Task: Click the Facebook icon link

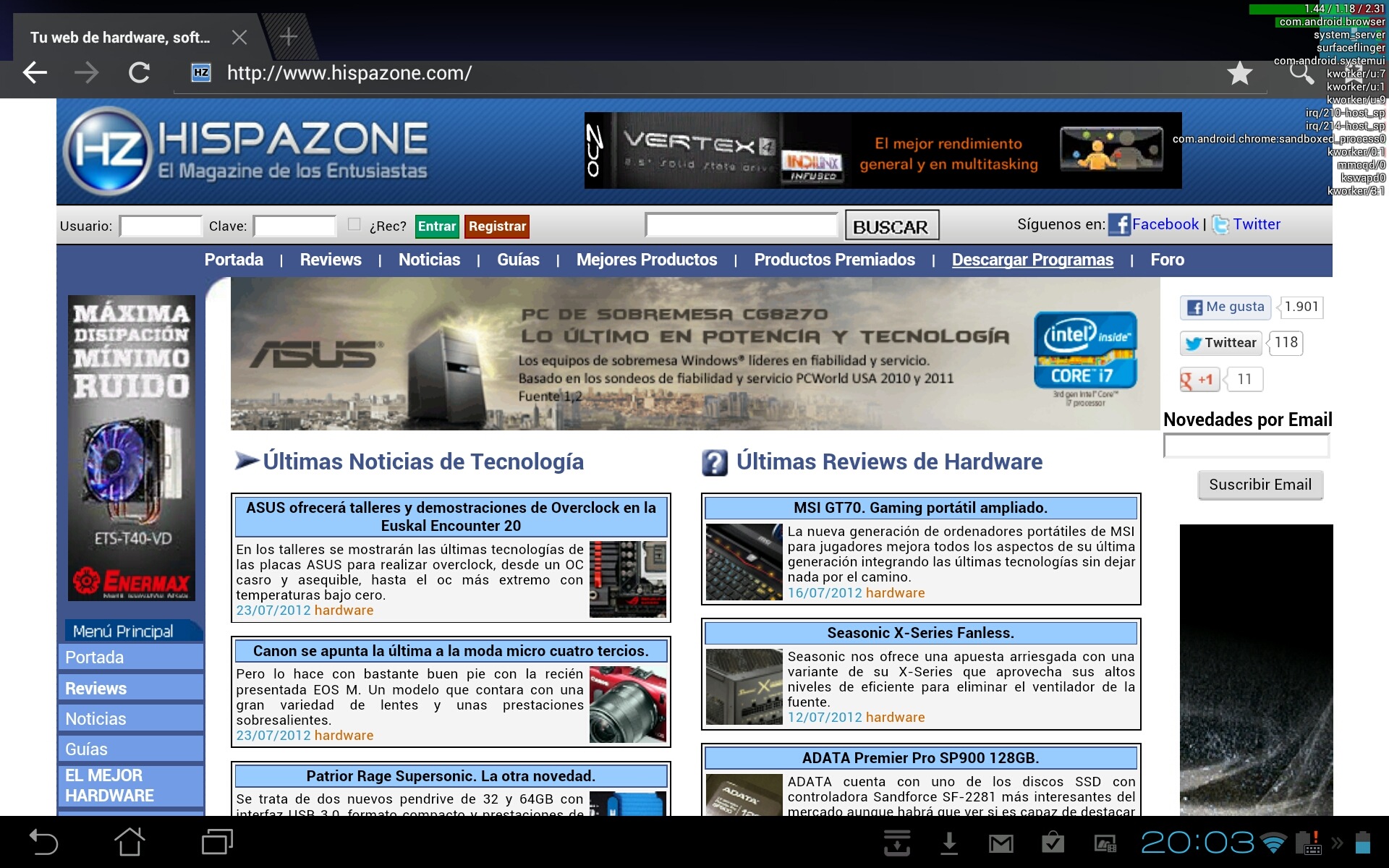Action: pos(1118,224)
